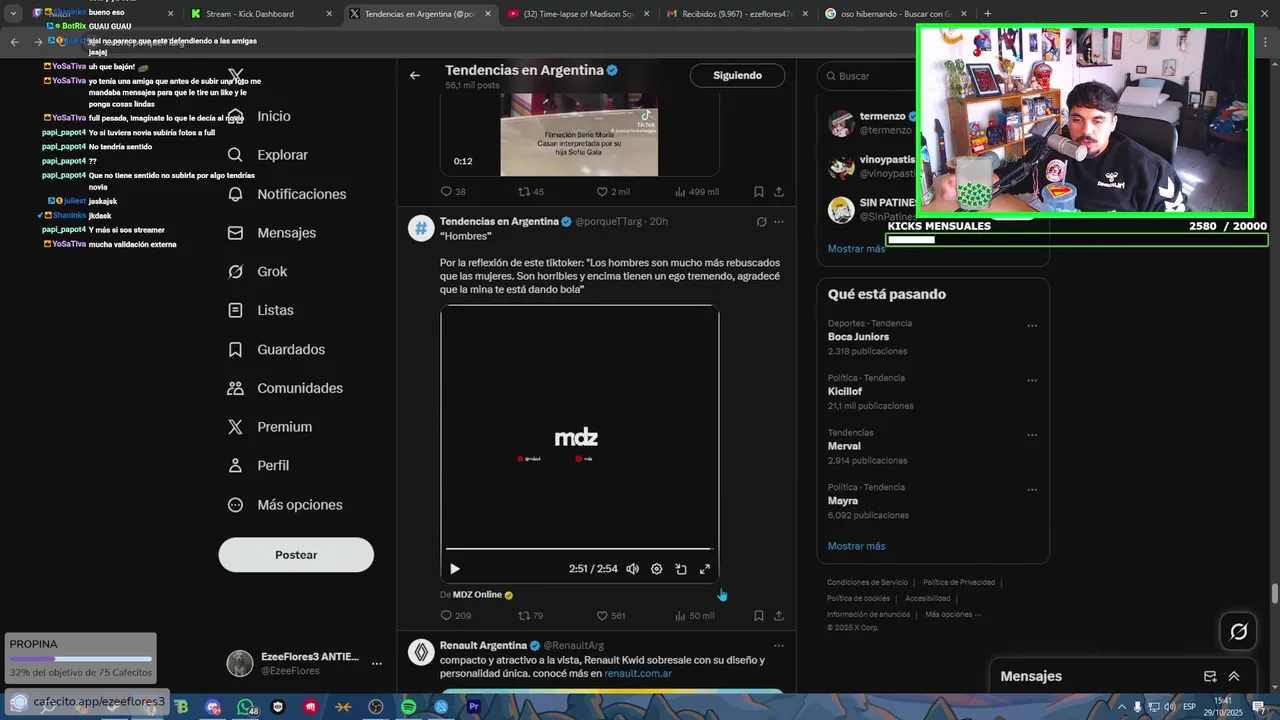
Task: Open Comunidades in sidebar
Action: (x=285, y=388)
